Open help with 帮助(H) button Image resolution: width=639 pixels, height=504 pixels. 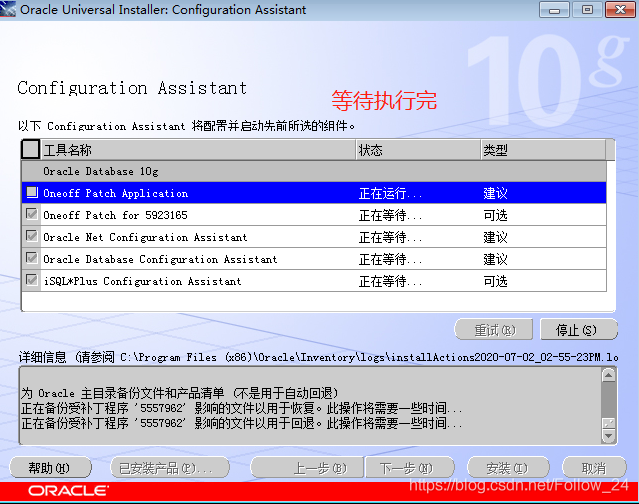[x=50, y=467]
